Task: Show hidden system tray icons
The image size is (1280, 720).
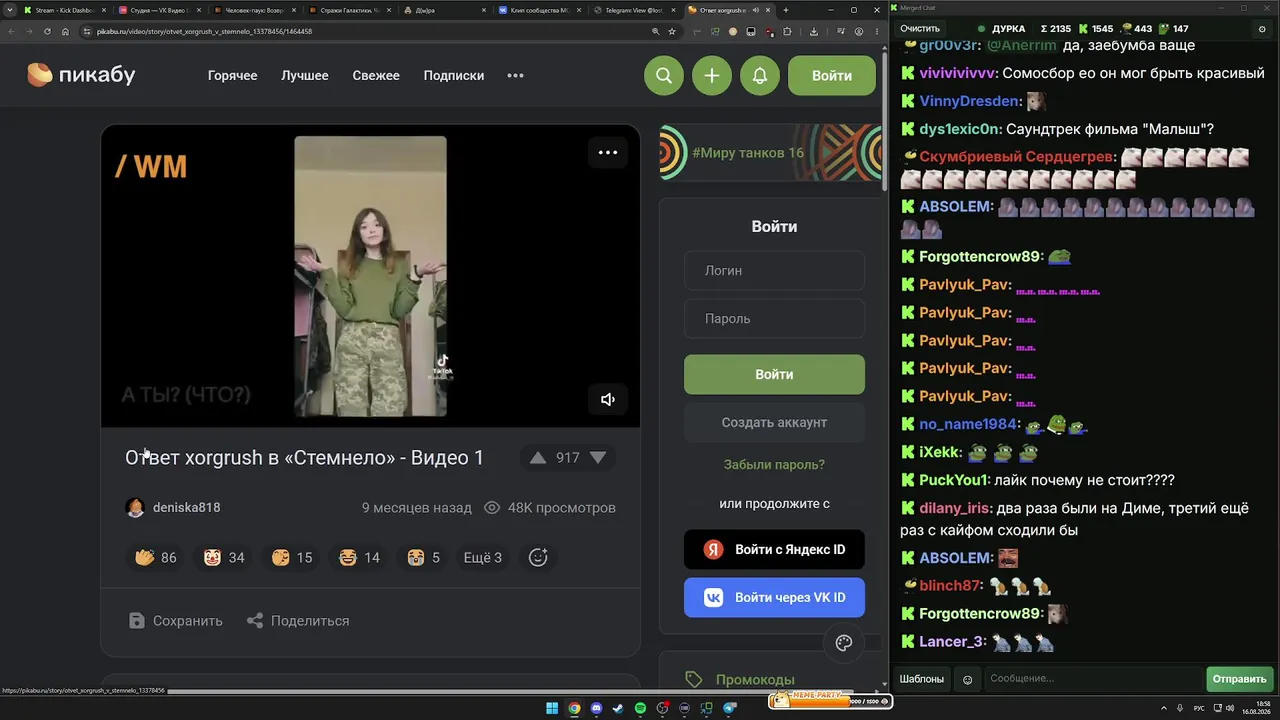Action: (1164, 709)
